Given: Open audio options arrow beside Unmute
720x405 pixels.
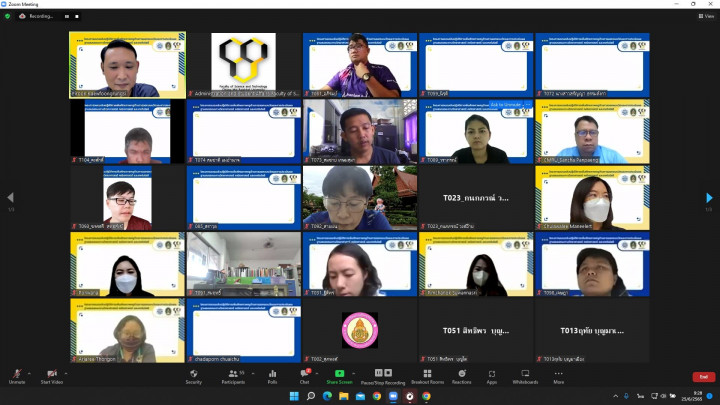Looking at the screenshot, I should pyautogui.click(x=29, y=373).
